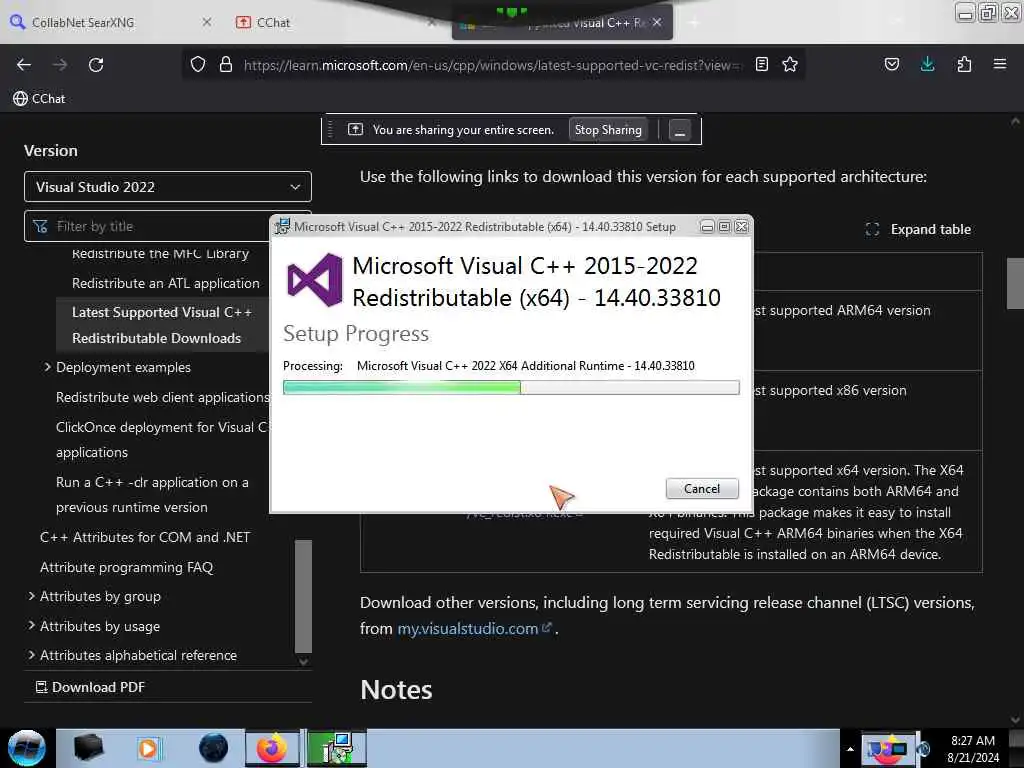Click the screen sharing indicator icon
The width and height of the screenshot is (1024, 768).
[x=355, y=129]
